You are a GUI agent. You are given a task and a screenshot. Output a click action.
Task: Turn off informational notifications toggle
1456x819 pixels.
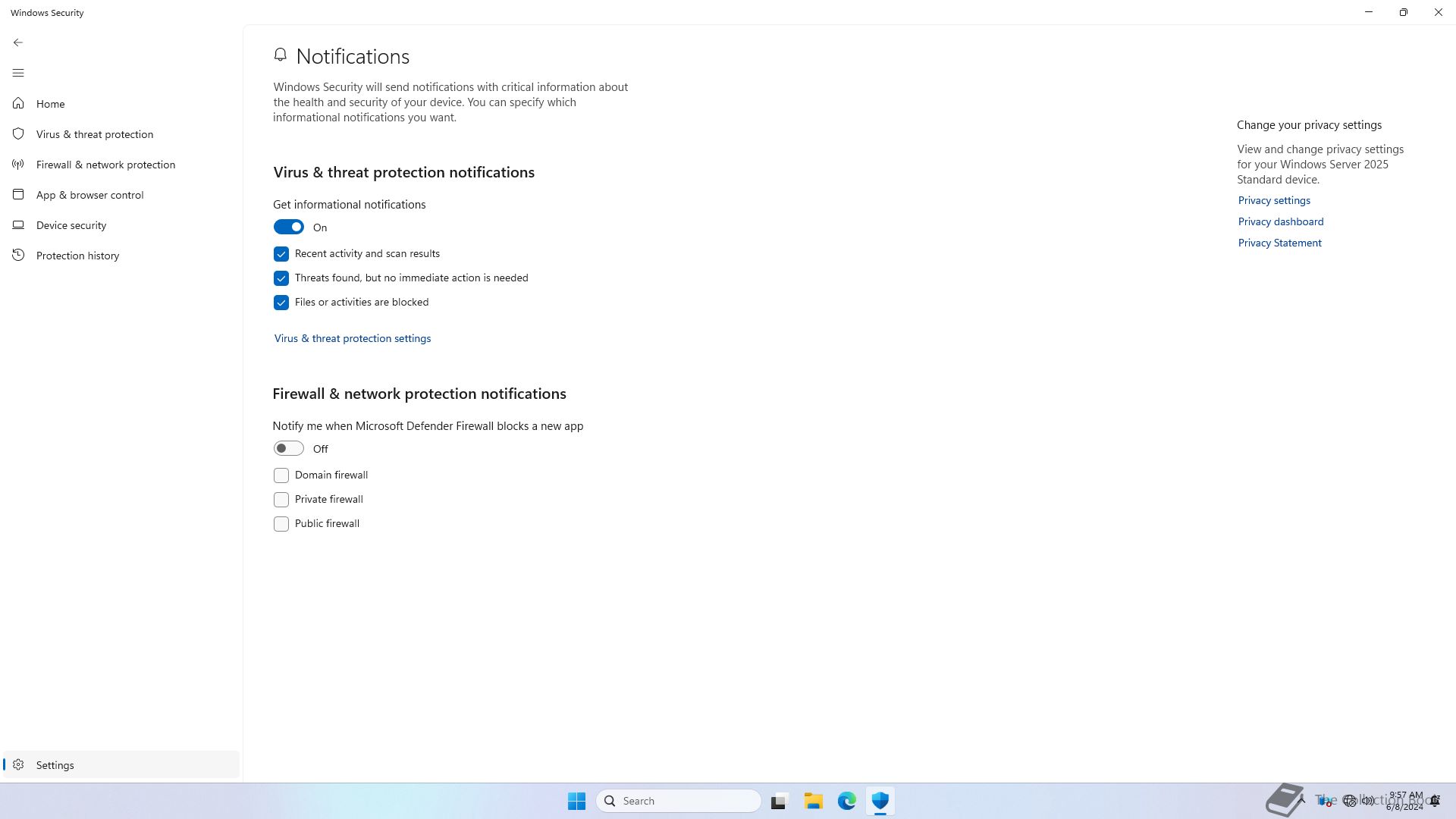(288, 227)
